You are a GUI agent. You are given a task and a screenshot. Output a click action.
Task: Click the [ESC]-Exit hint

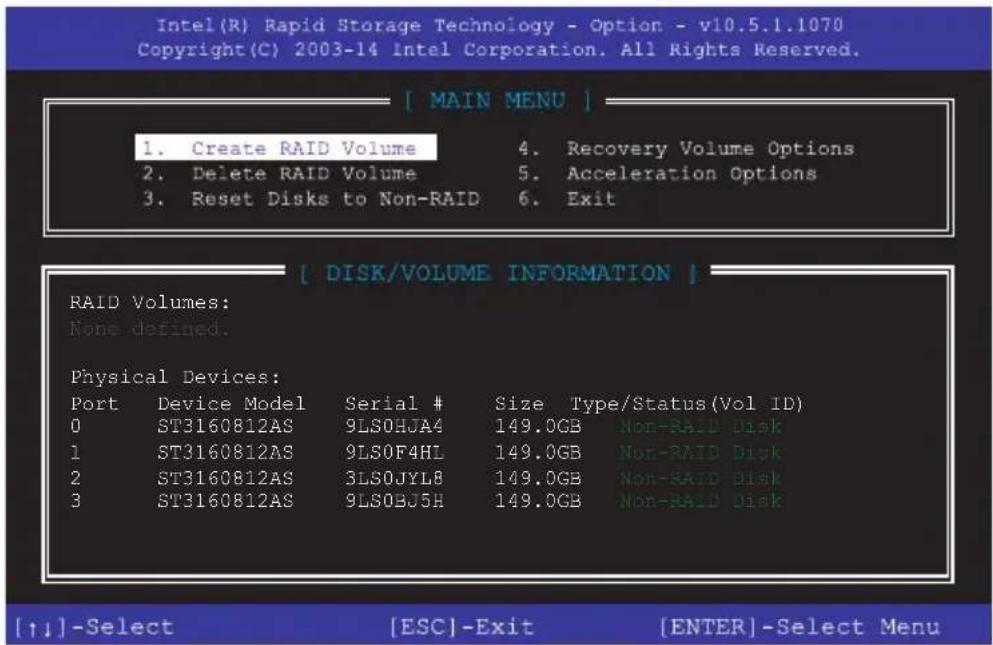pyautogui.click(x=462, y=627)
